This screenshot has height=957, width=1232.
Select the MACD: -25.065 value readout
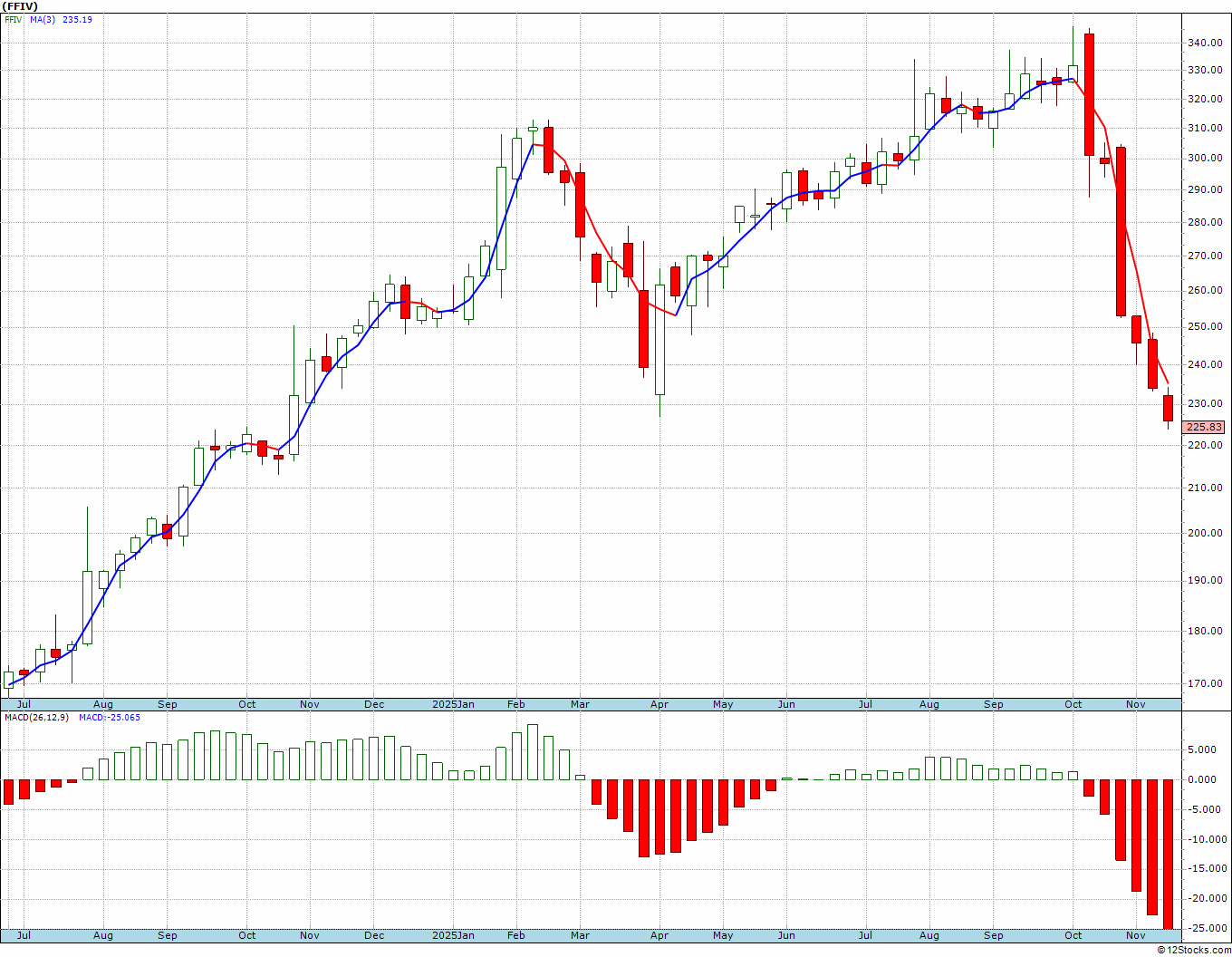109,717
